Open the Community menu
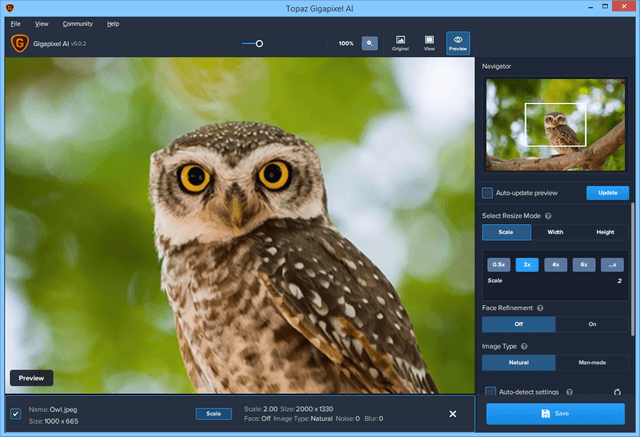The height and width of the screenshot is (437, 640). click(77, 23)
